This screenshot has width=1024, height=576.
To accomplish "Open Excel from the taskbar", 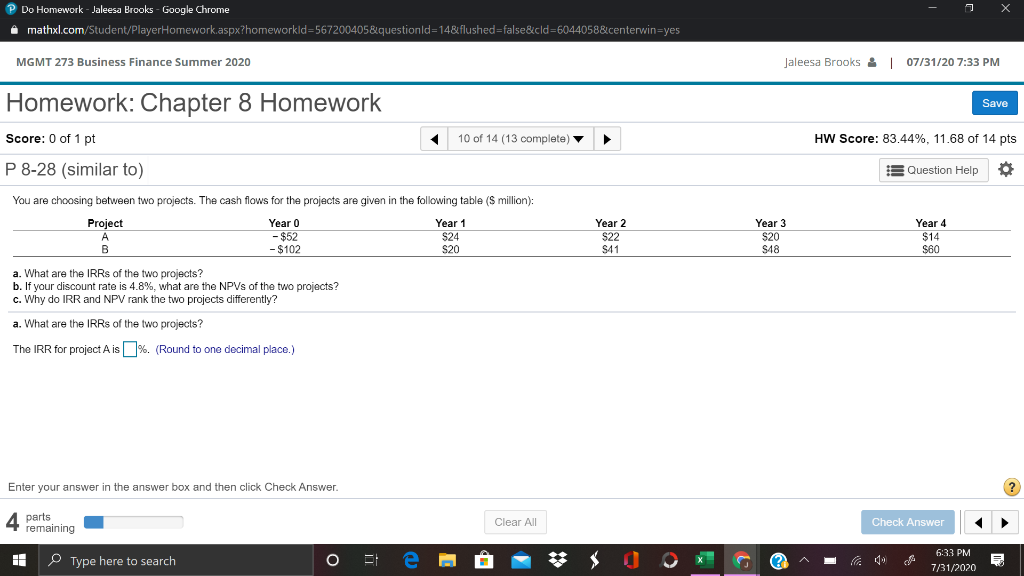I will [703, 560].
